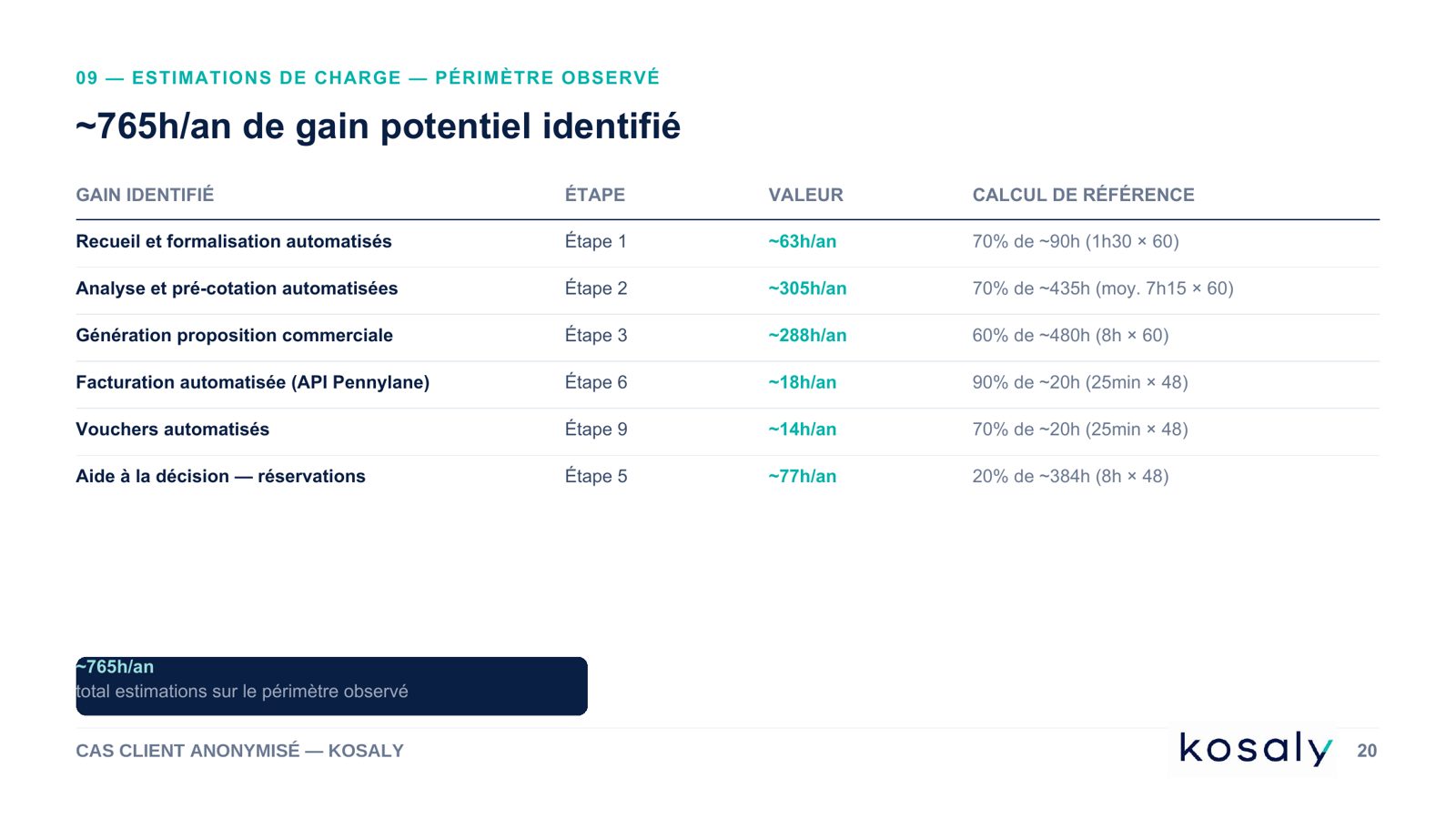1456x819 pixels.
Task: Click the ~305h/an value
Action: pos(807,288)
